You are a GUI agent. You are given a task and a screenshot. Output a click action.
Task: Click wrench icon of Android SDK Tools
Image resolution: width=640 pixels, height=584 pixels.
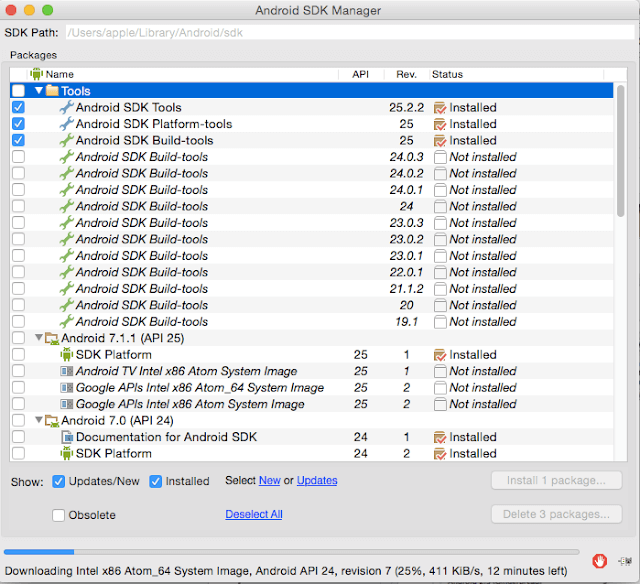click(x=67, y=107)
